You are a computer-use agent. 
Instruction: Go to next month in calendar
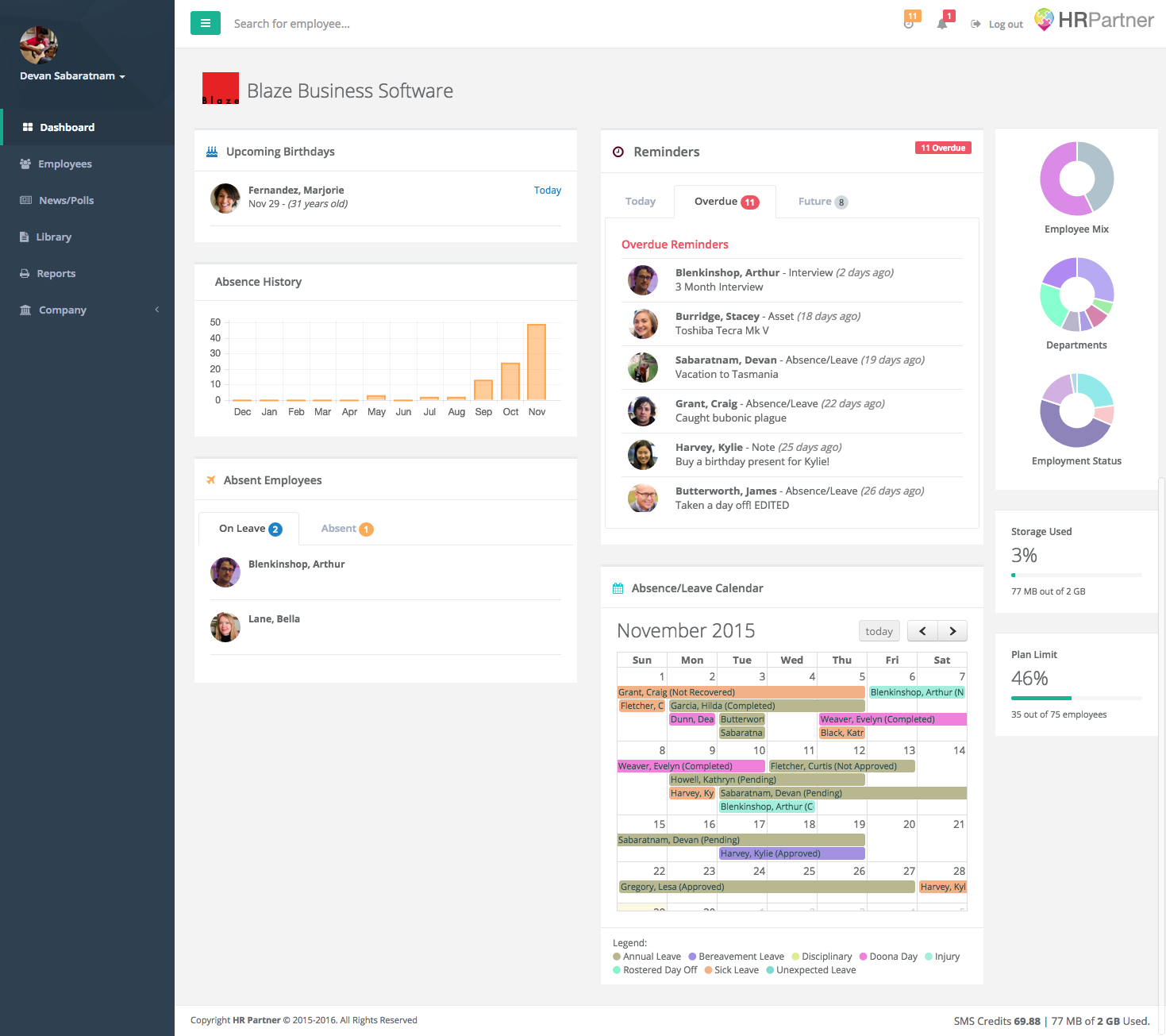(x=952, y=630)
